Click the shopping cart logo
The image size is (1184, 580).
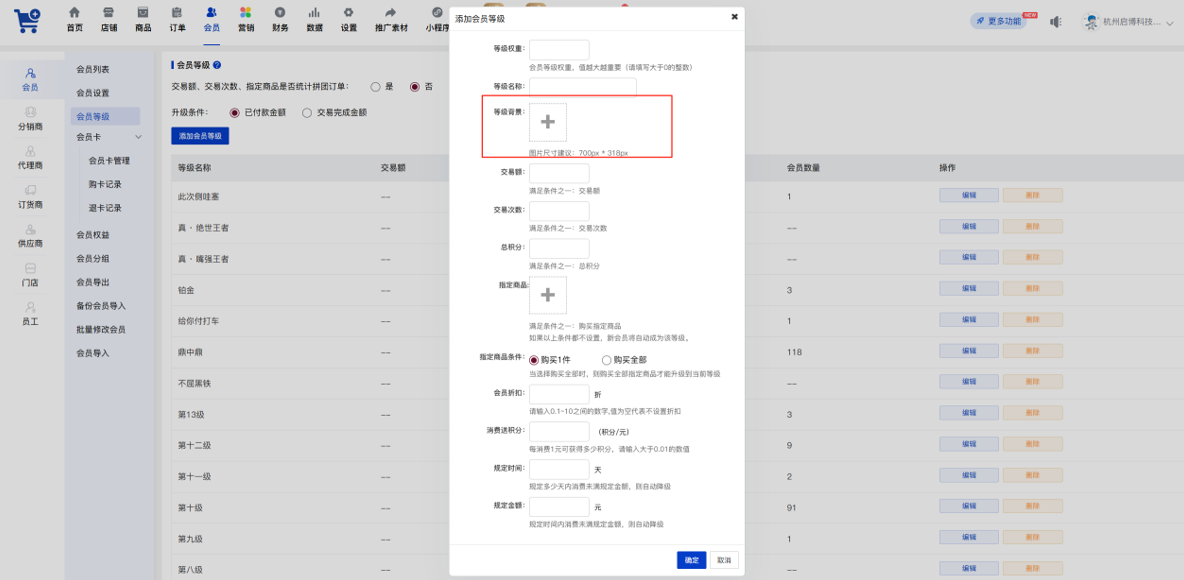tap(27, 20)
